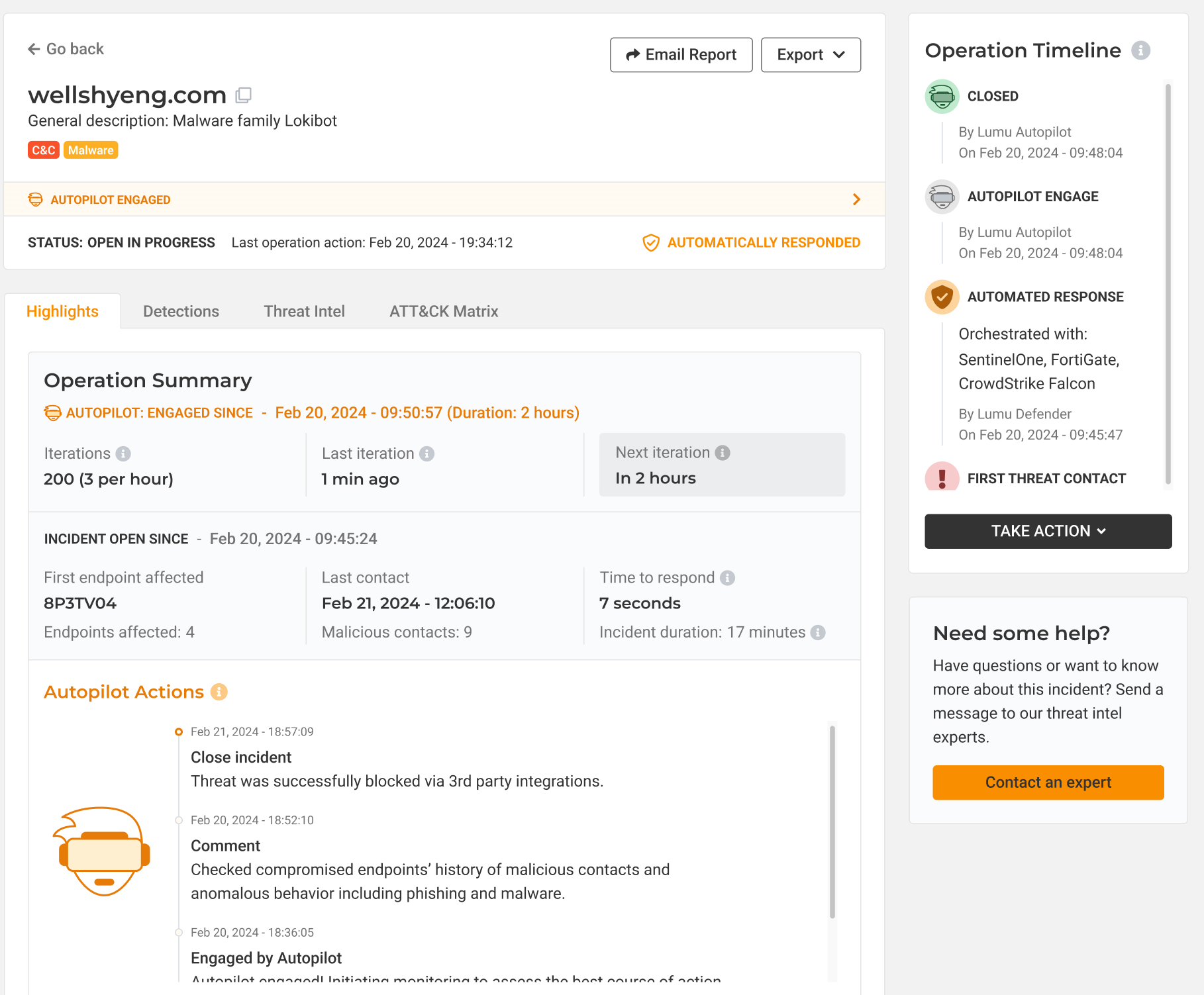Expand the Take Action dropdown

[1048, 531]
